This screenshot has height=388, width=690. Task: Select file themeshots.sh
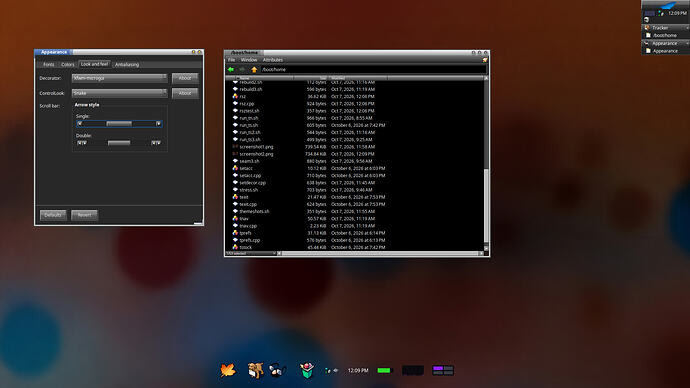coord(254,211)
